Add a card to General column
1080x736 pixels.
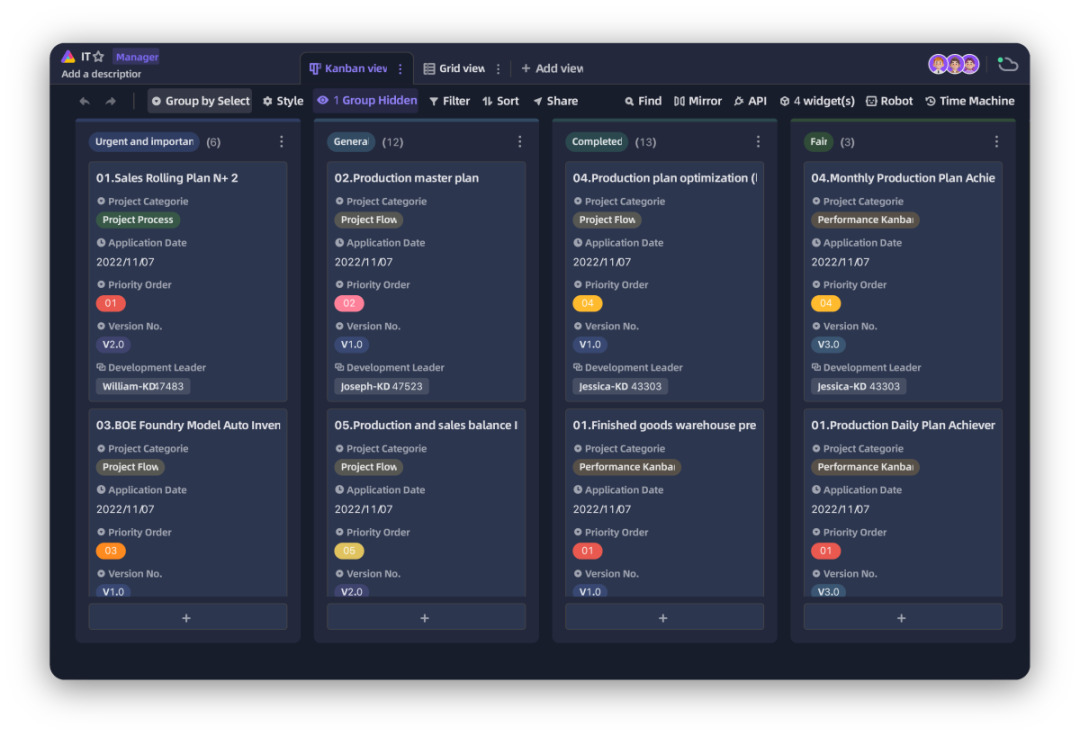click(x=426, y=618)
